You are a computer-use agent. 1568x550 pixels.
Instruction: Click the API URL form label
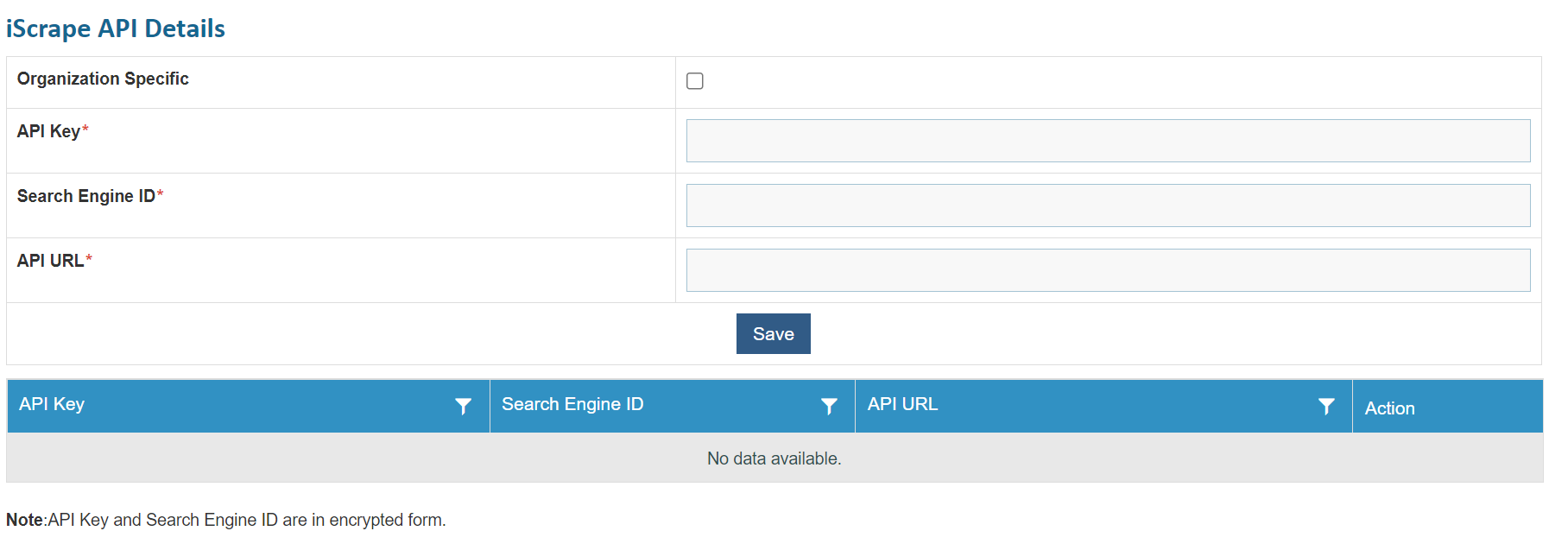[50, 261]
